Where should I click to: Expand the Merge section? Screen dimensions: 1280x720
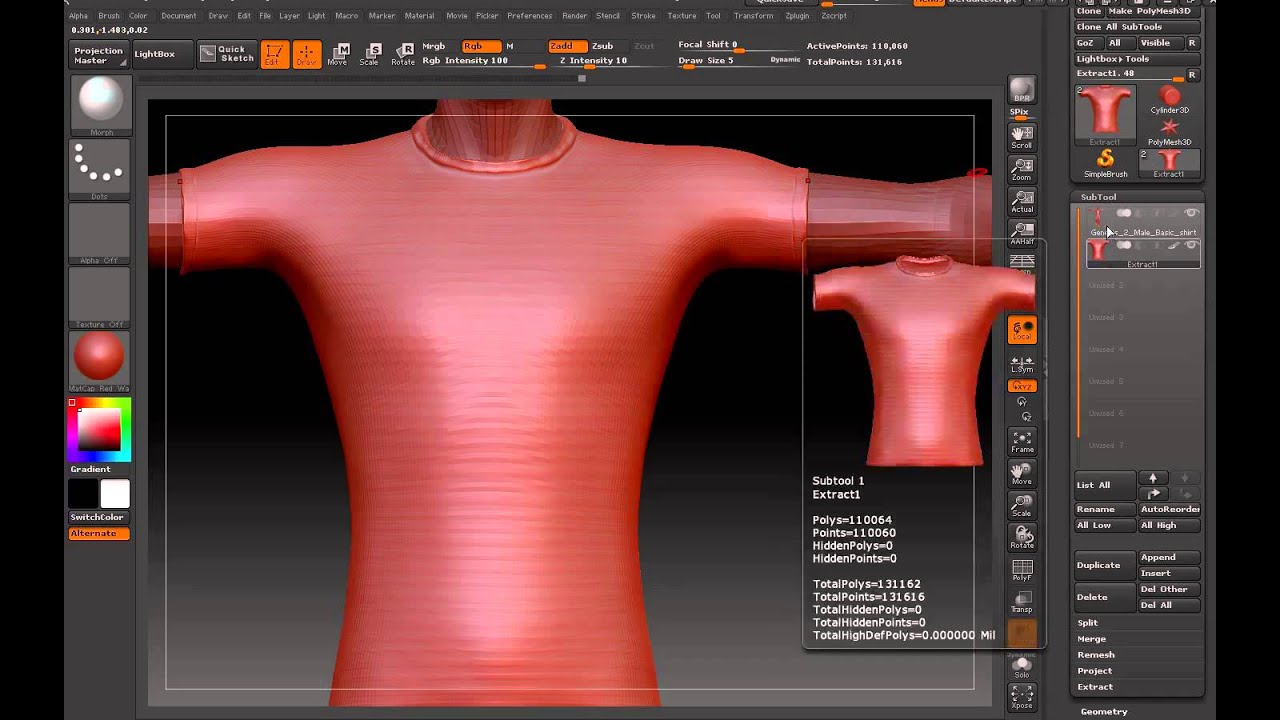[x=1091, y=639]
